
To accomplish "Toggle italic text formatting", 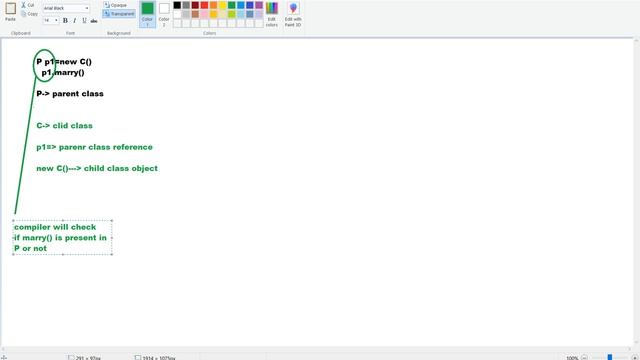I will pos(74,20).
